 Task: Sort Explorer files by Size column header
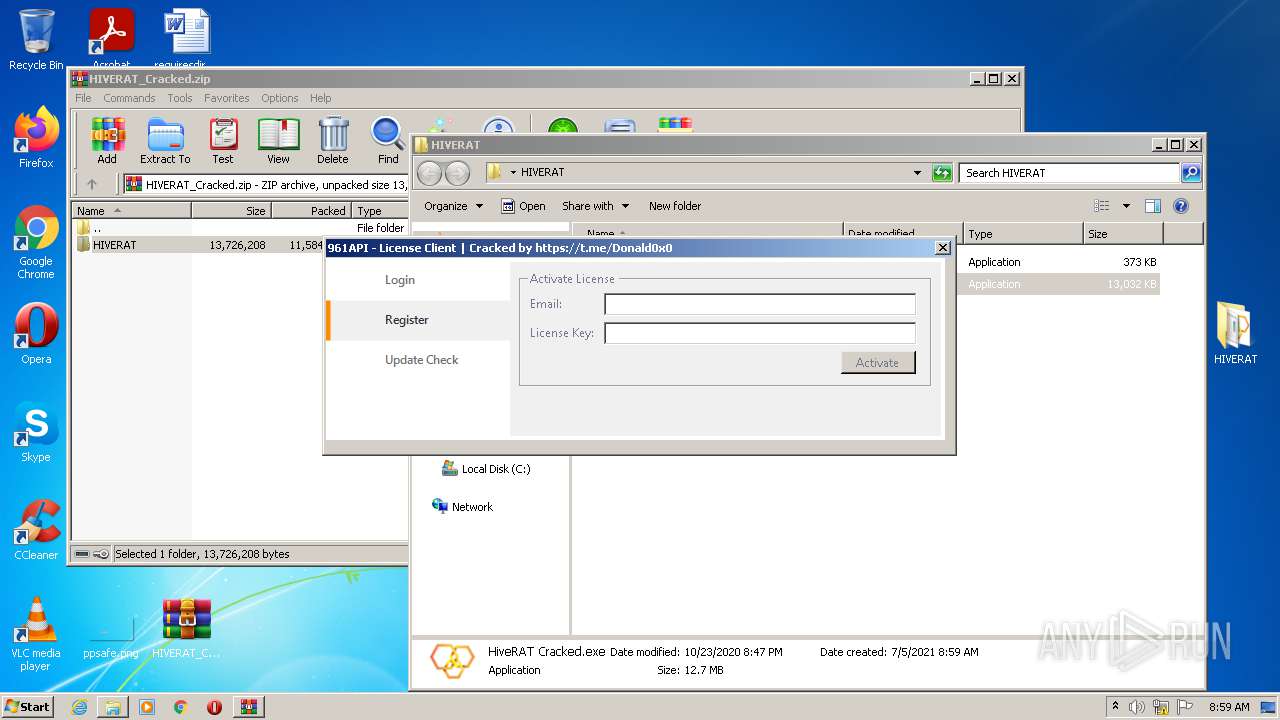click(1123, 234)
